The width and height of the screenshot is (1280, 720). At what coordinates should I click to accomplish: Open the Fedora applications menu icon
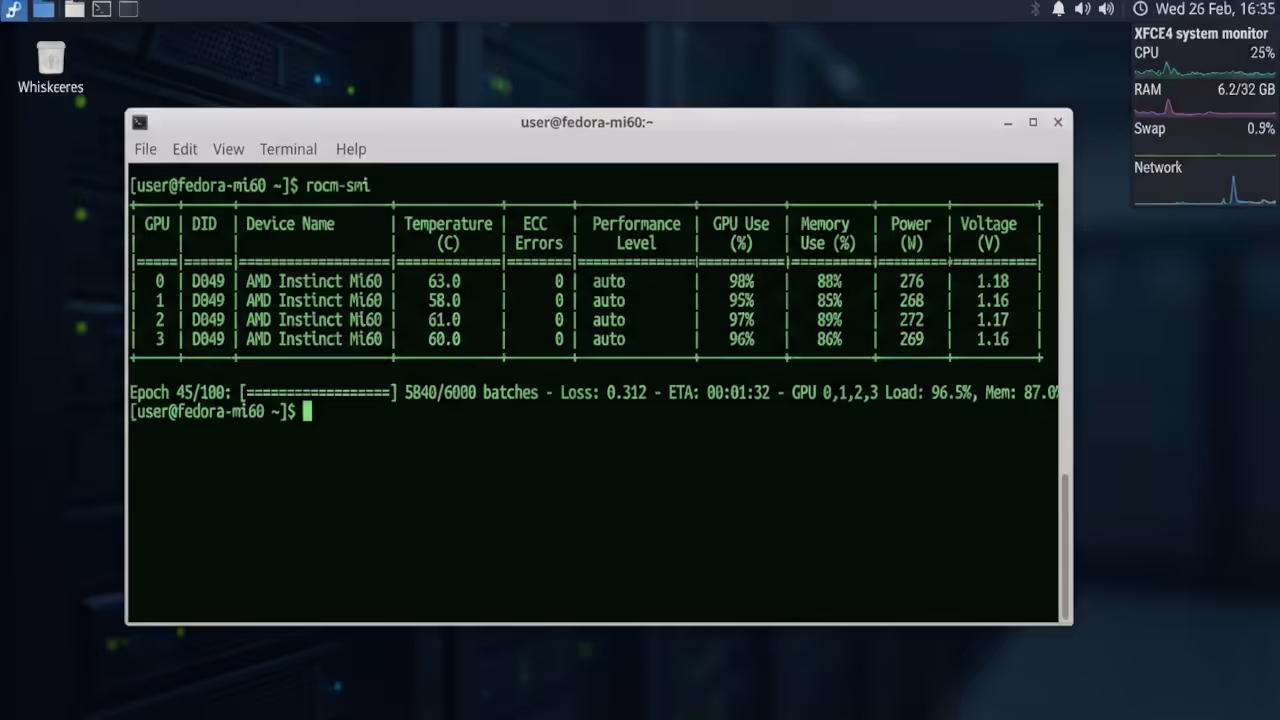[13, 9]
